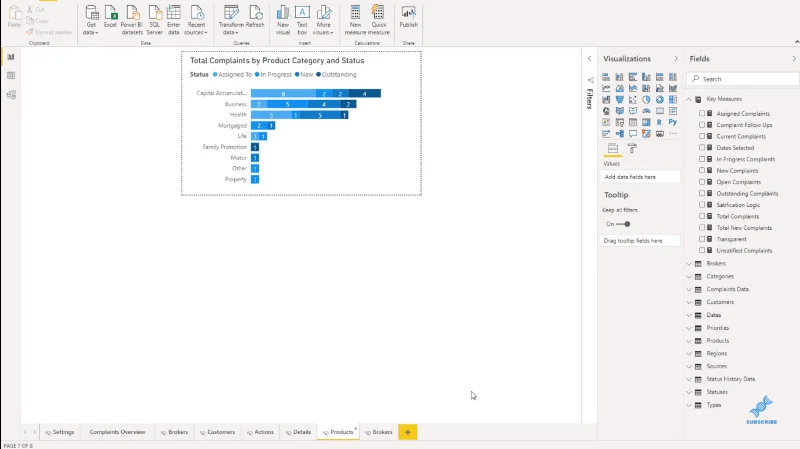Choose the Area chart visualization
This screenshot has height=449, width=800.
click(x=619, y=88)
